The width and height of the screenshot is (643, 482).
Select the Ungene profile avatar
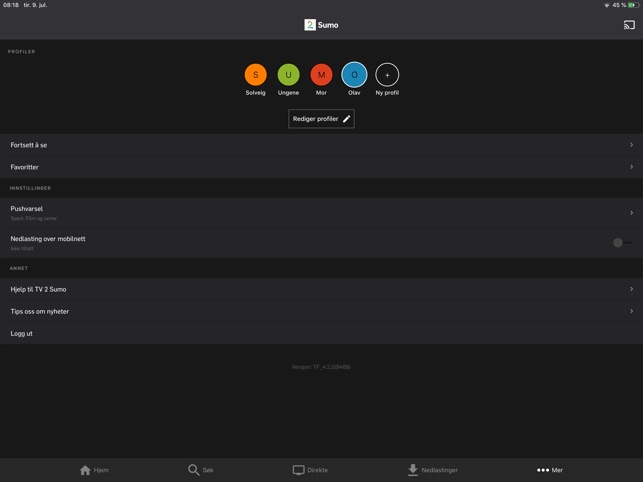(288, 75)
